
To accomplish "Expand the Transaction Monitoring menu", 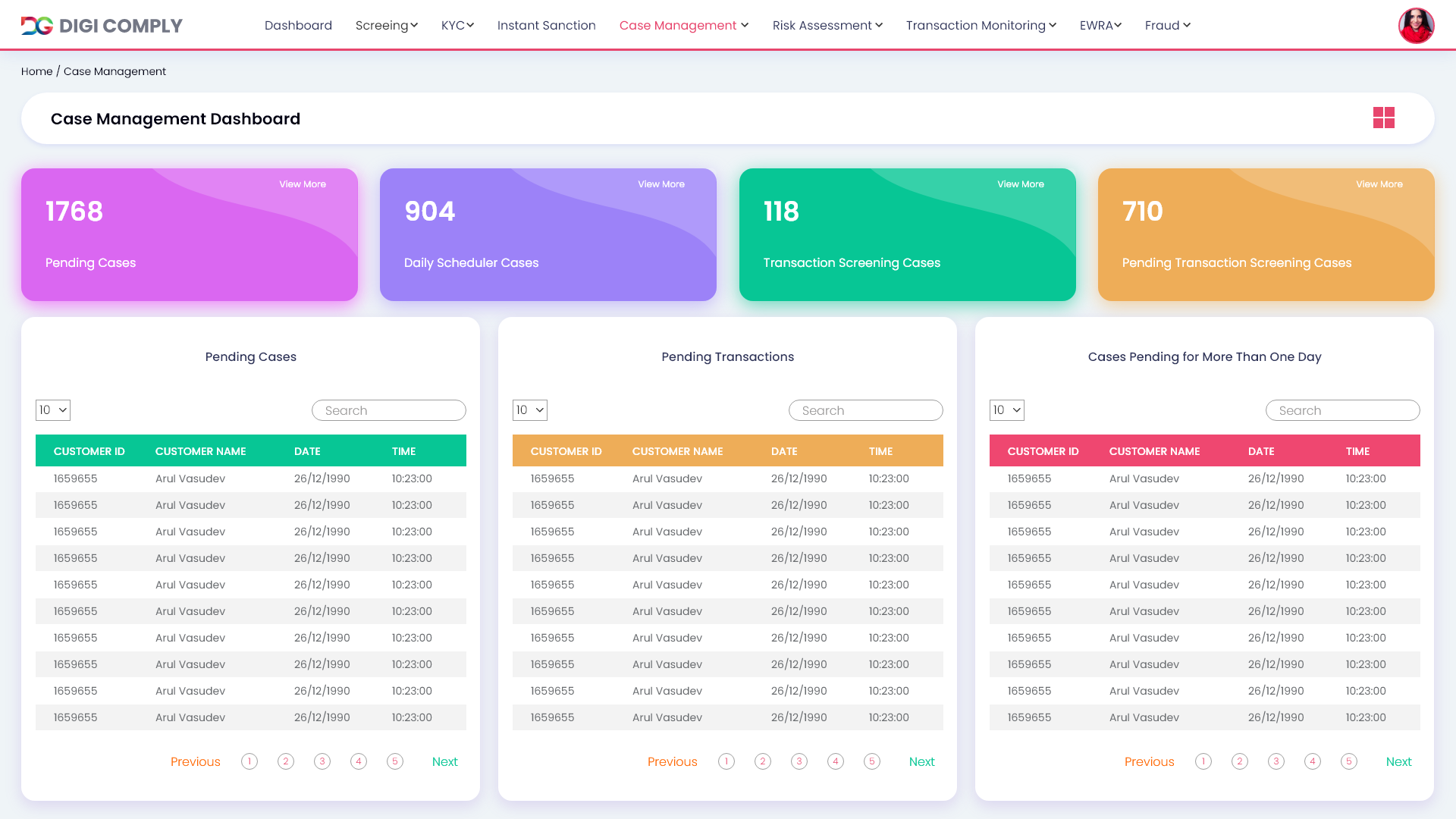I will click(x=981, y=26).
